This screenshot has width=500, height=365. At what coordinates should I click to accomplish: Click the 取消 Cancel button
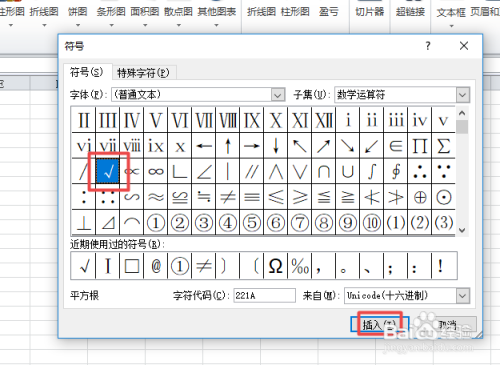pos(447,324)
